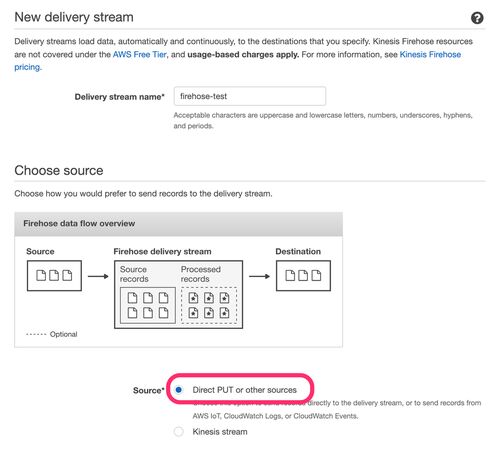Image resolution: width=500 pixels, height=465 pixels.
Task: Focus the Delivery stream name field
Action: pos(250,96)
